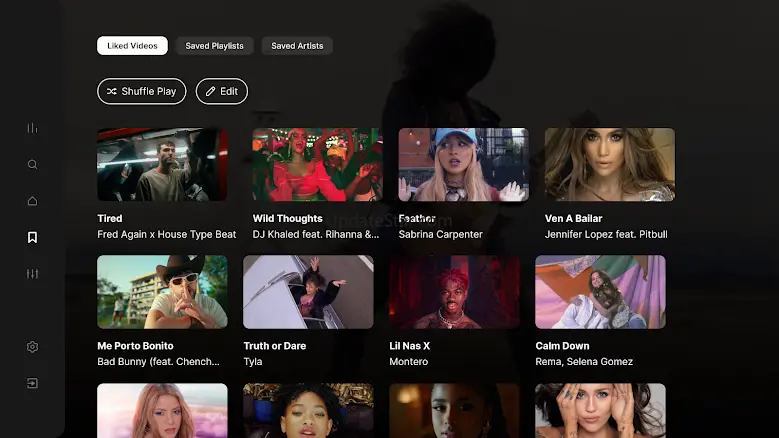The image size is (779, 438).
Task: Click the title text 'Tired'
Action: pos(110,219)
